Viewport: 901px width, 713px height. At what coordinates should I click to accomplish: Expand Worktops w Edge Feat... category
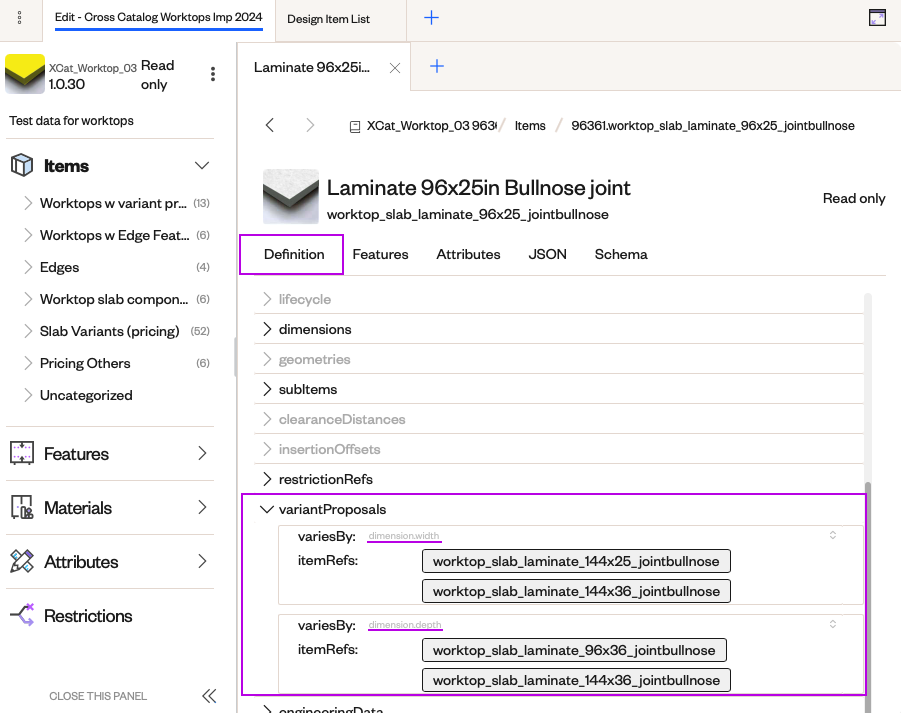[x=28, y=235]
